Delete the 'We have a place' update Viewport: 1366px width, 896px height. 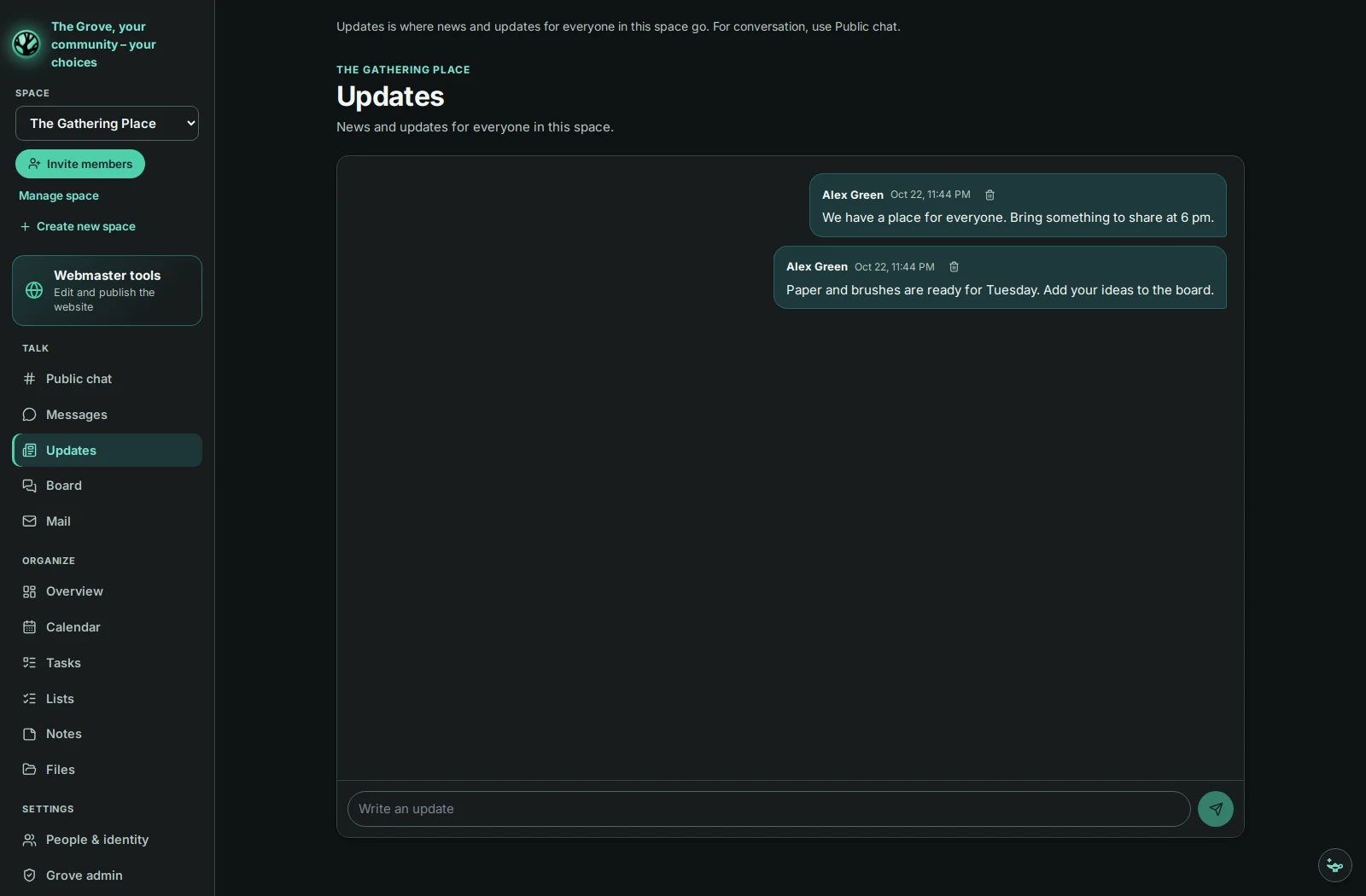pos(990,195)
